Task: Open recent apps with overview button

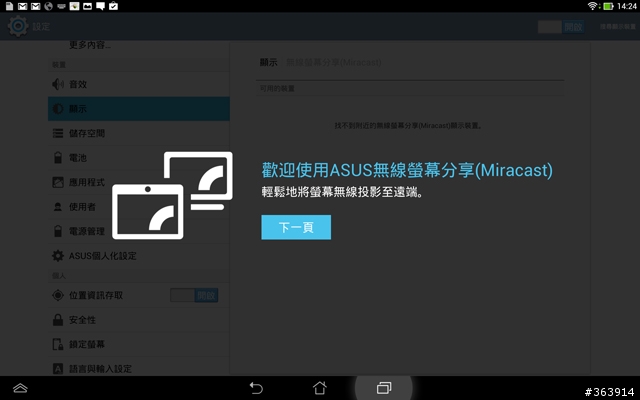Action: coord(384,388)
